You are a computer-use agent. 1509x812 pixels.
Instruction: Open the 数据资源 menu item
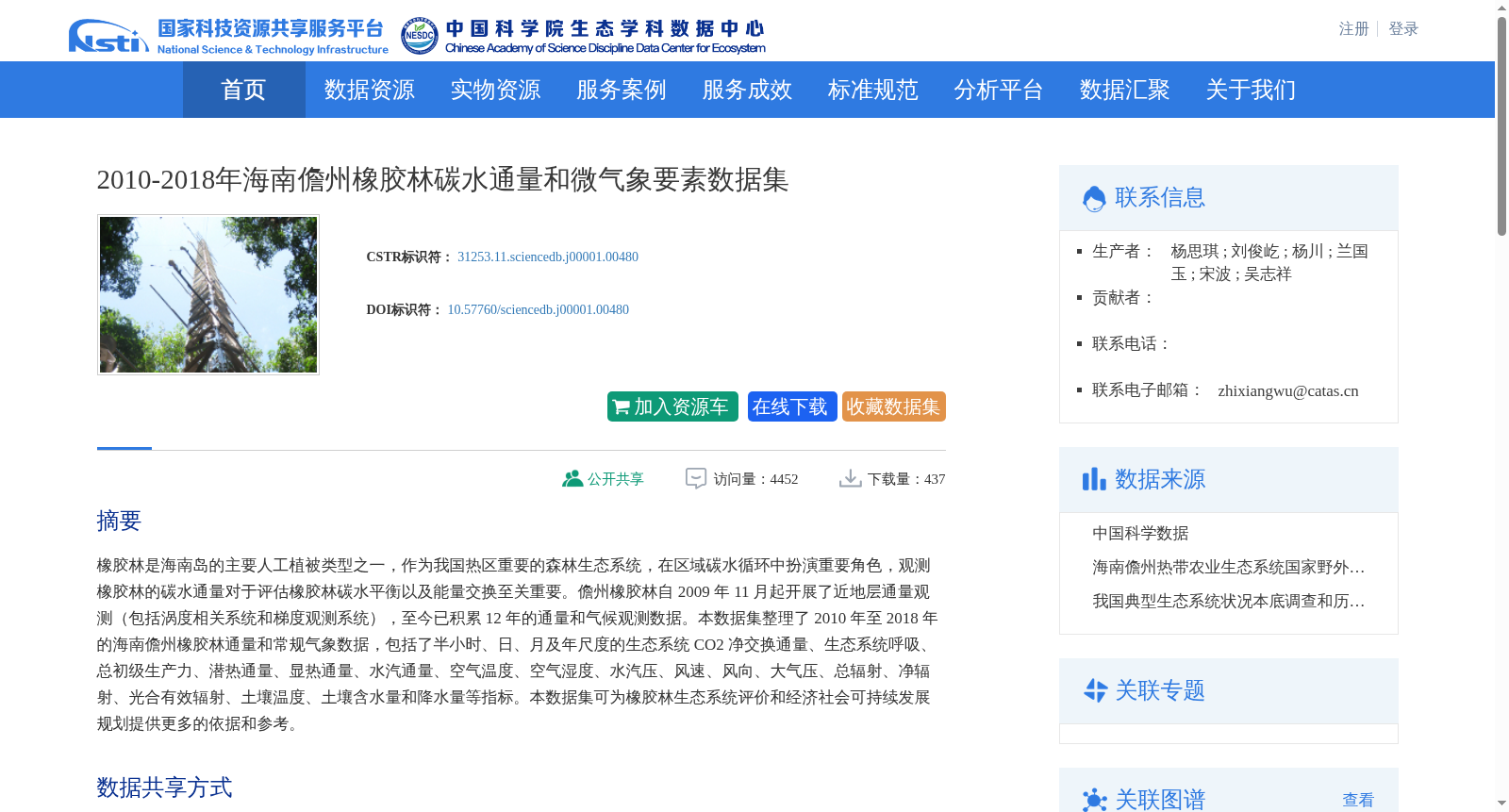pyautogui.click(x=370, y=90)
